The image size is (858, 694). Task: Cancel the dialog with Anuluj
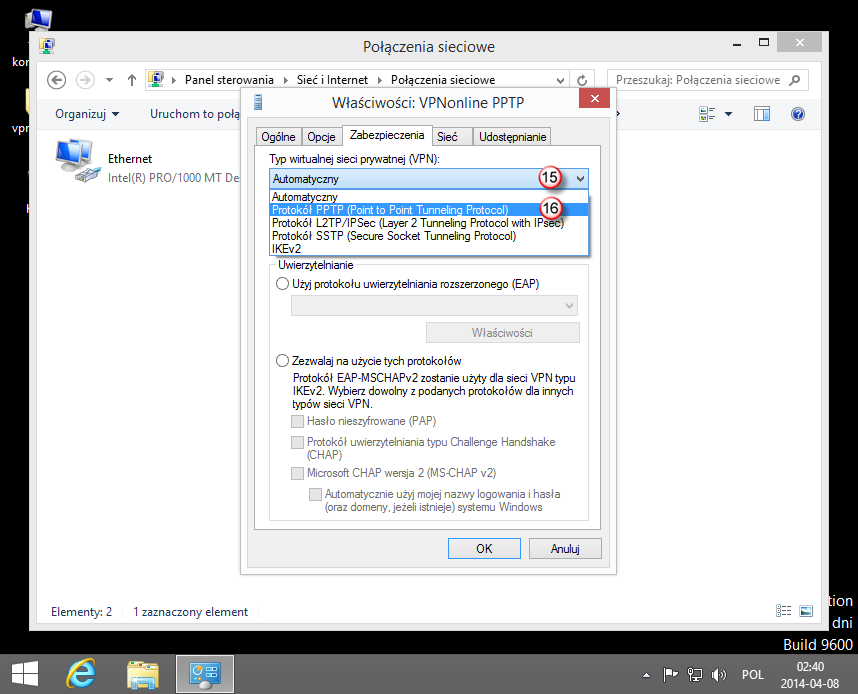point(565,548)
